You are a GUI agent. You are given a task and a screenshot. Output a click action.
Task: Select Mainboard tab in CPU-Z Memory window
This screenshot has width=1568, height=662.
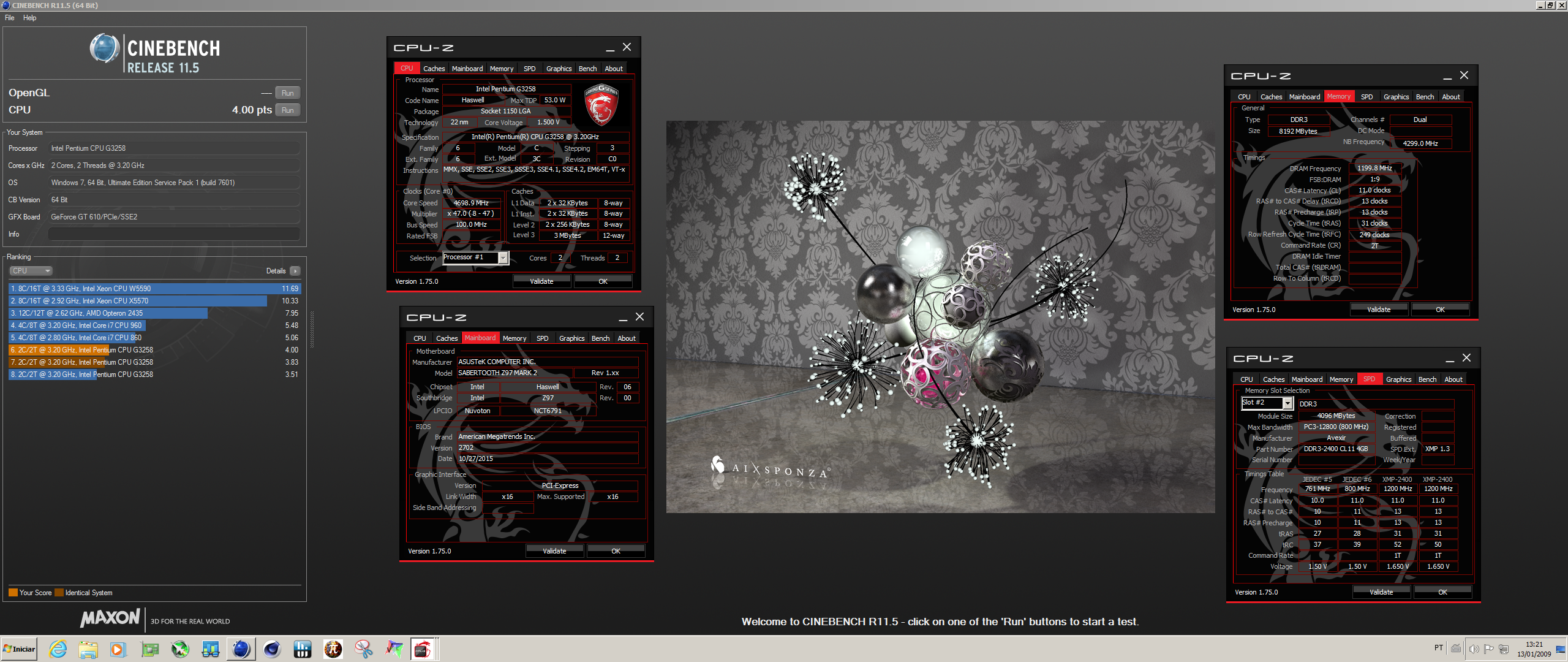coord(1304,97)
